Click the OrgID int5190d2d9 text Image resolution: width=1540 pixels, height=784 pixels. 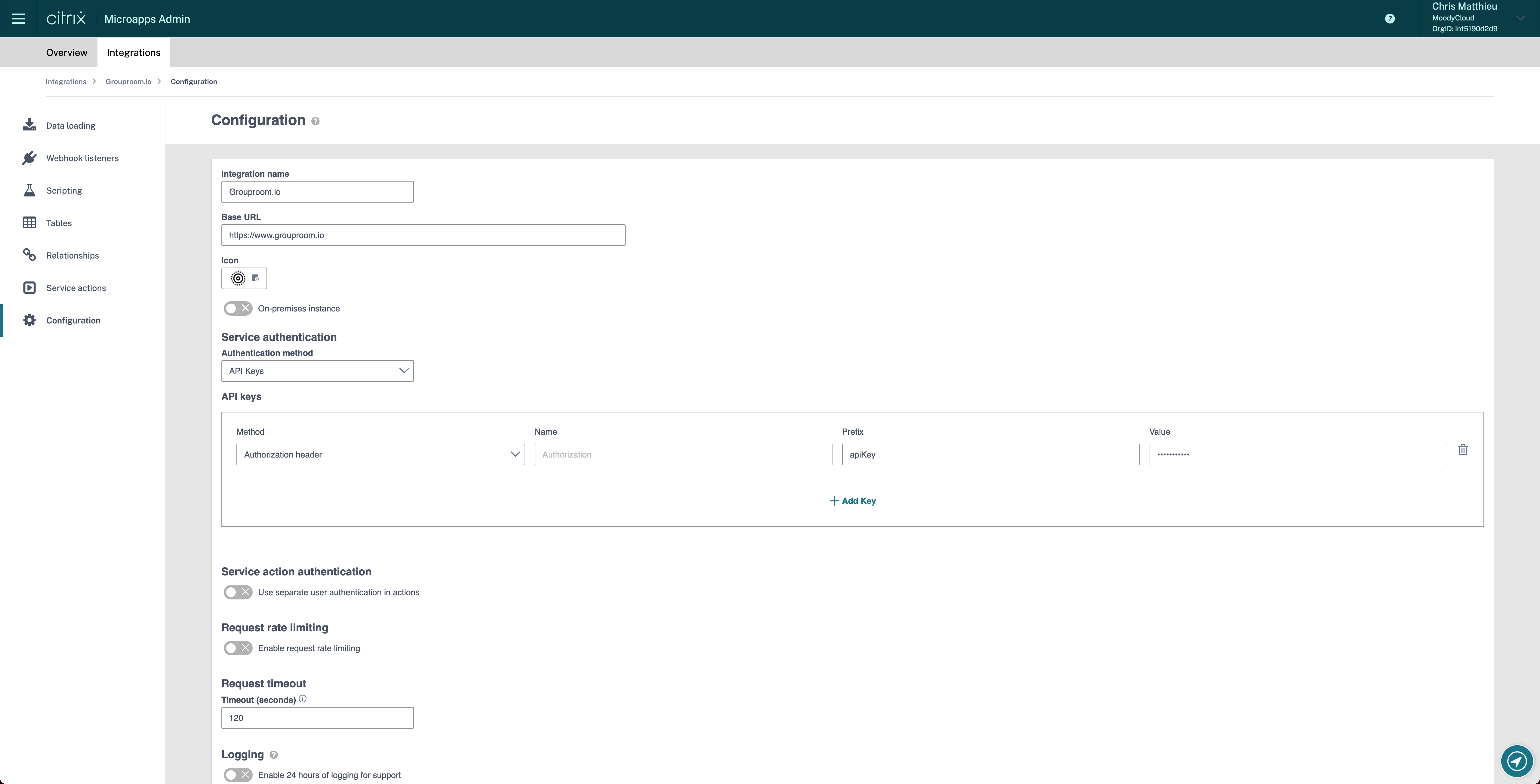[x=1465, y=29]
